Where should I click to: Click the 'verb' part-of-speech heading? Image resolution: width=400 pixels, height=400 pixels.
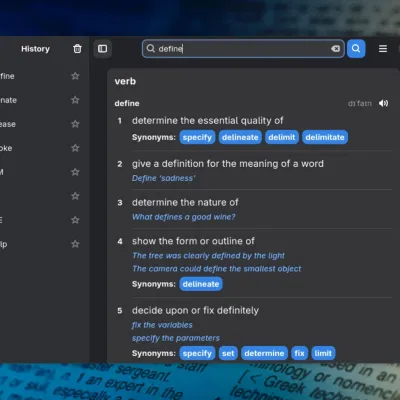pos(125,81)
